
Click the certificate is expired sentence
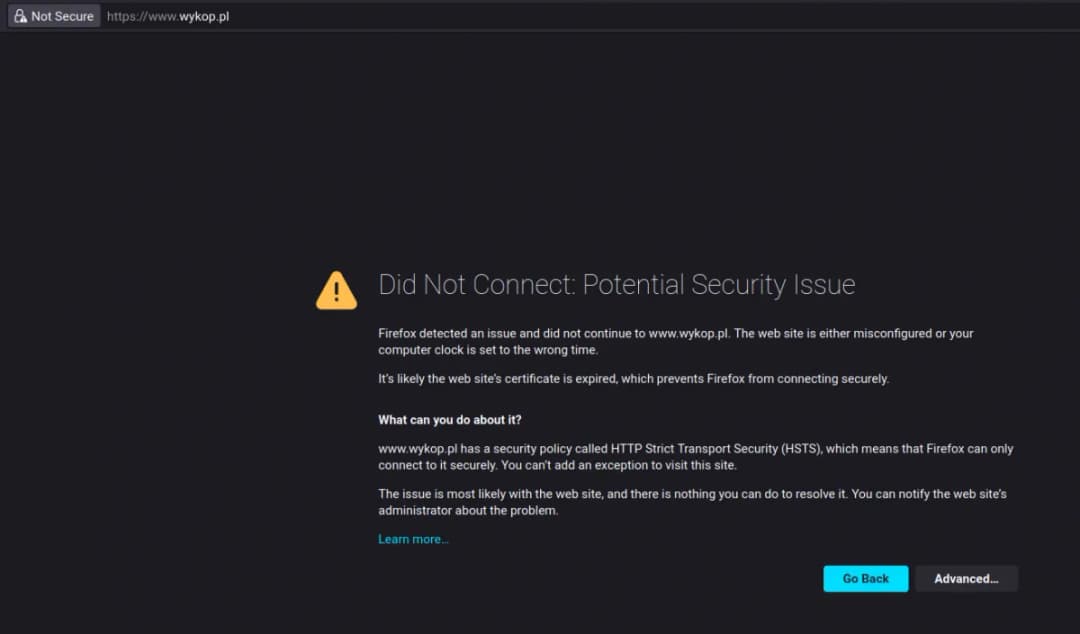click(633, 379)
